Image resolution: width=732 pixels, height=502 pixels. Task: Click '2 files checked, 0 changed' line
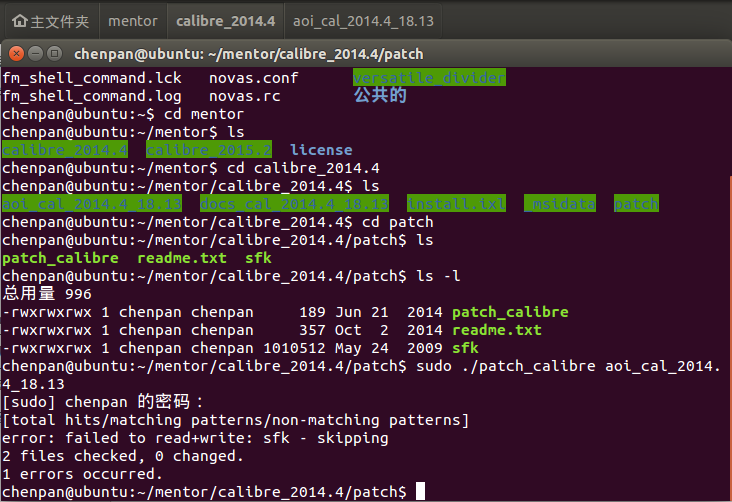(x=123, y=456)
